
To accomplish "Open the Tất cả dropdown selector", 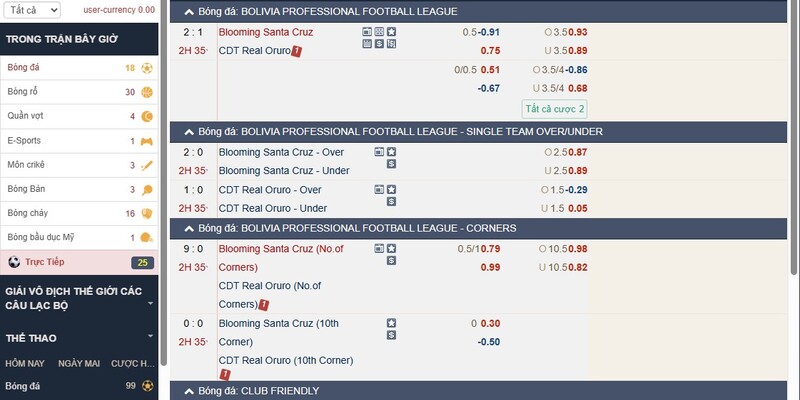I will (x=32, y=10).
